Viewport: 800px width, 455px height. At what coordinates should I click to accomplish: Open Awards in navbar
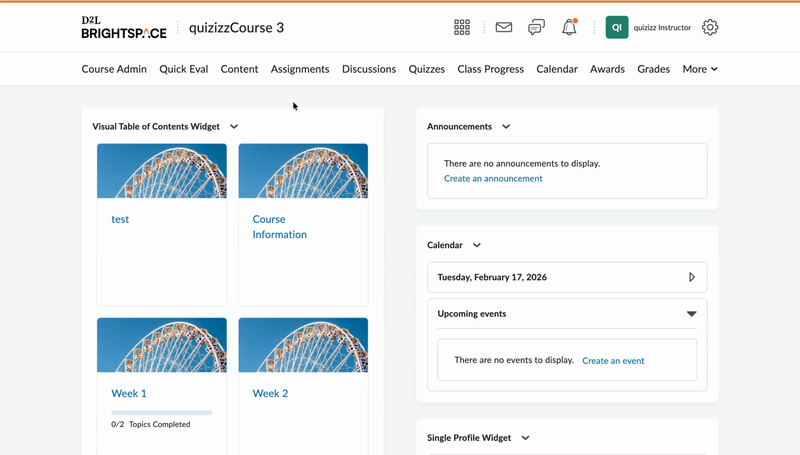click(607, 69)
